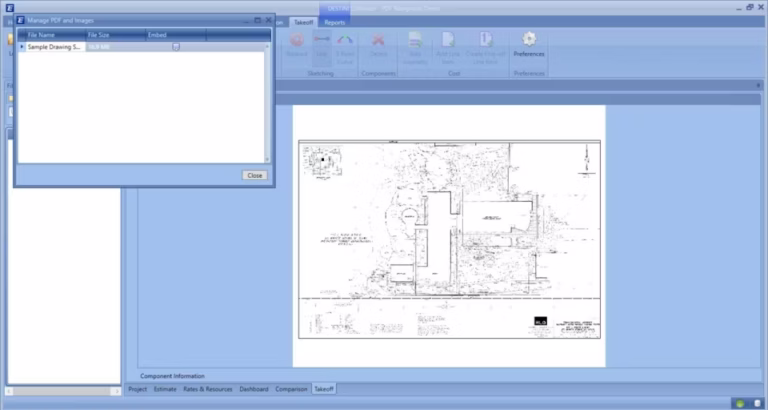Open the Rates & Resources tab
Screen dimensions: 768x410
pyautogui.click(x=208, y=389)
